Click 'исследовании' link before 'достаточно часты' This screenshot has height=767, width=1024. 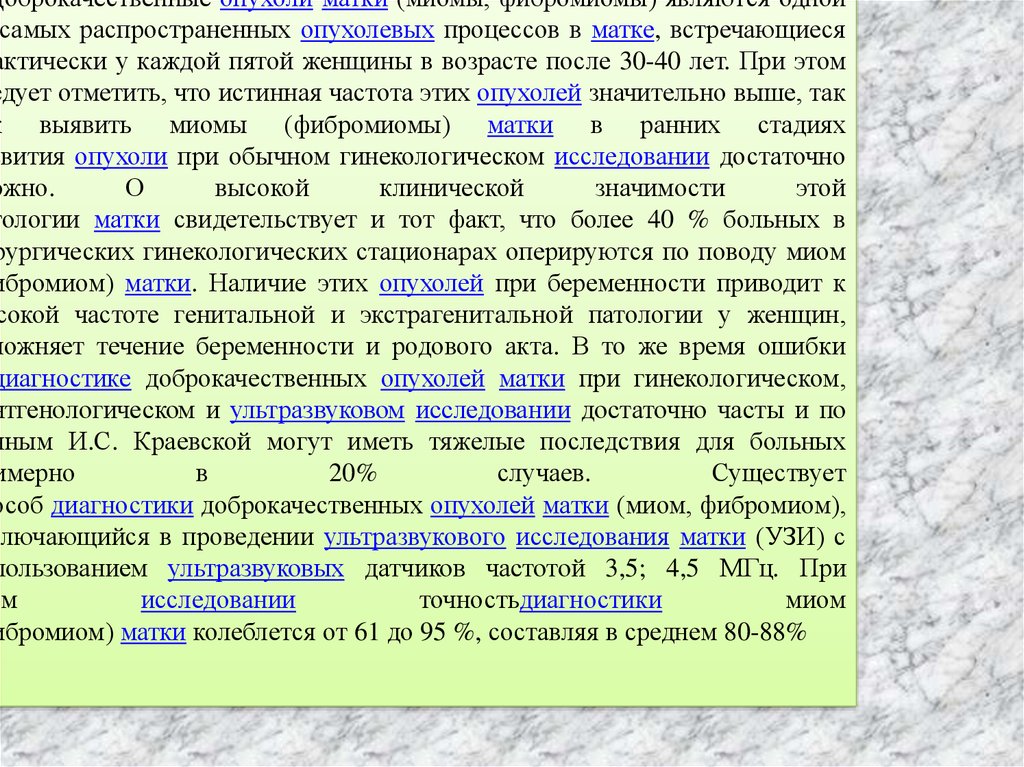(x=493, y=411)
